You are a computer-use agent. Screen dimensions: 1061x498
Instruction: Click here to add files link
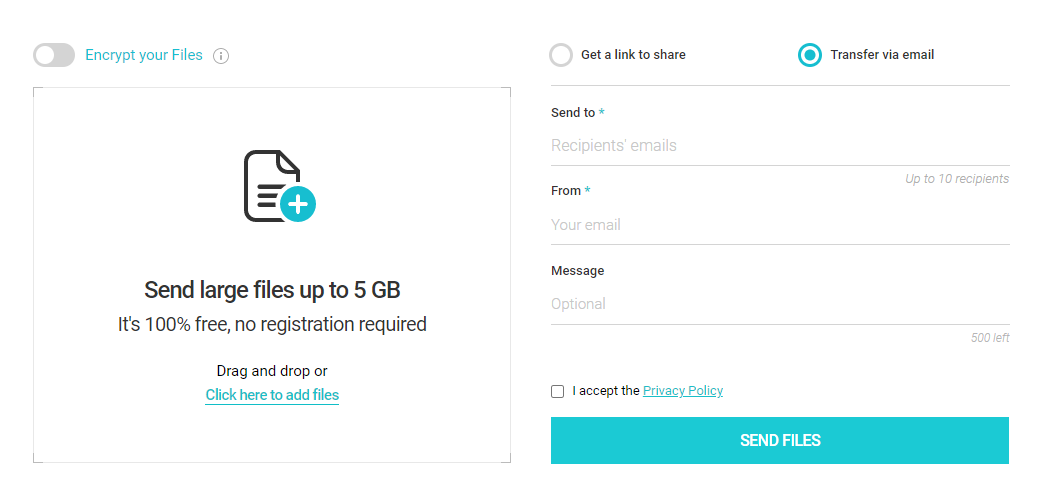click(272, 395)
